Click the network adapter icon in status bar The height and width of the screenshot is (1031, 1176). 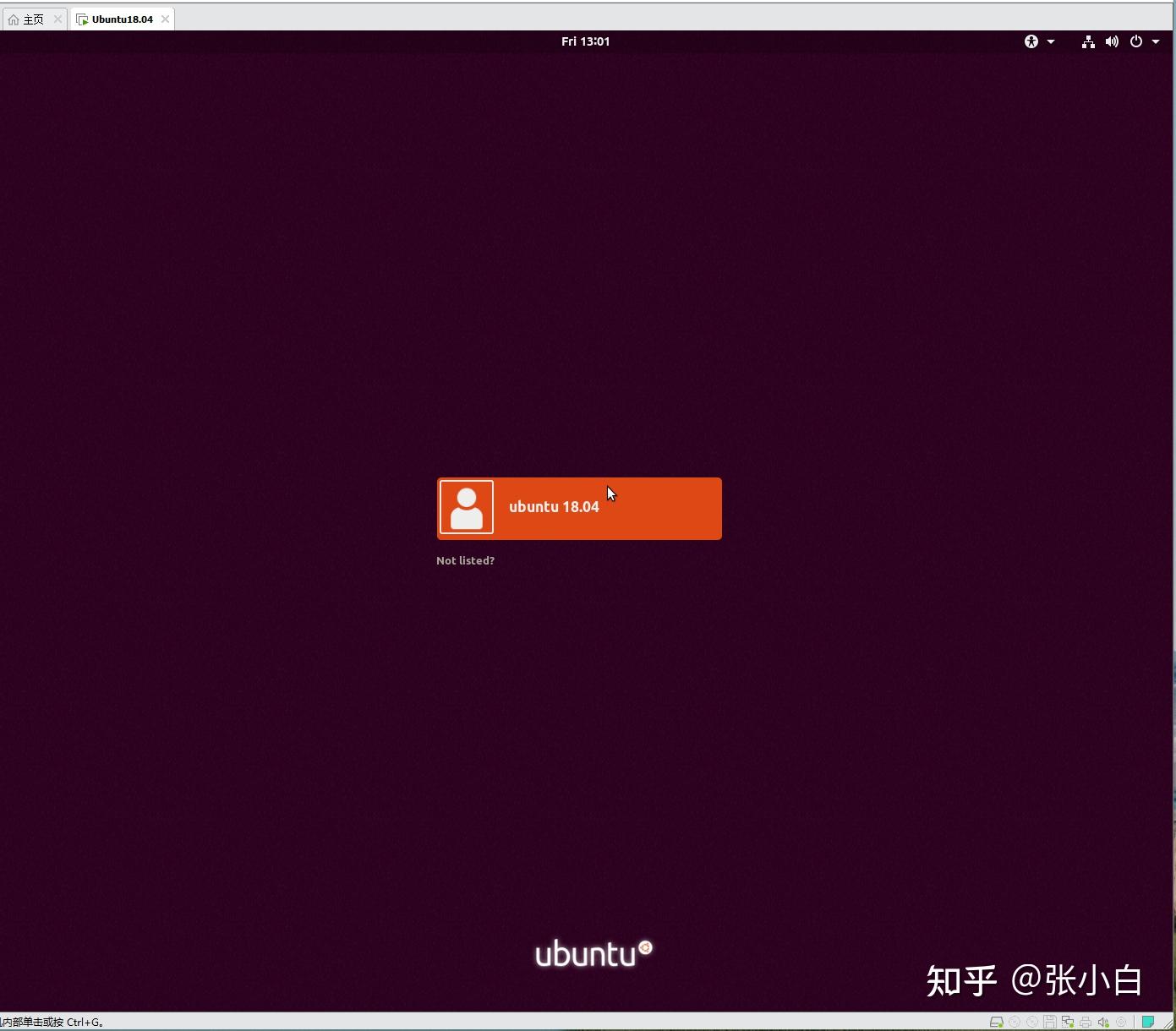[1068, 1022]
